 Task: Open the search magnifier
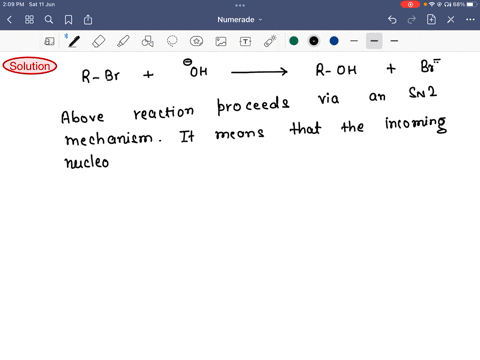[49, 20]
